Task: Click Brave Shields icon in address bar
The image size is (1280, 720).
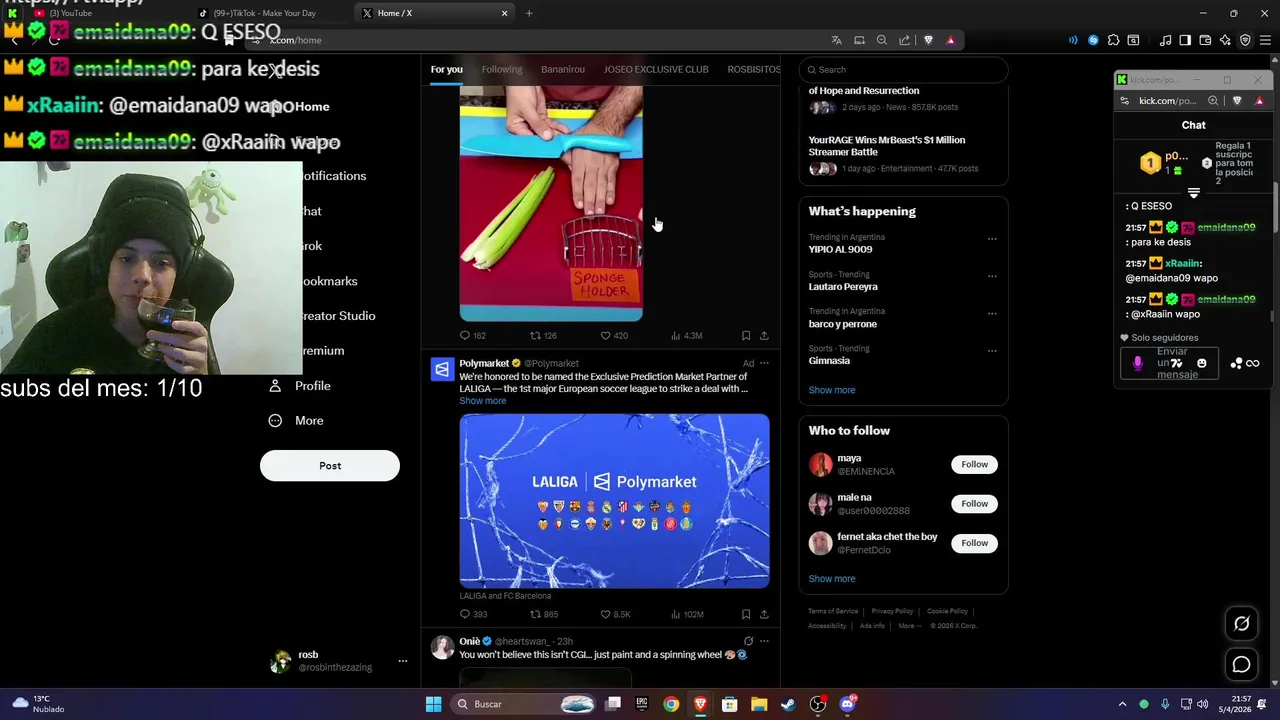Action: (928, 40)
